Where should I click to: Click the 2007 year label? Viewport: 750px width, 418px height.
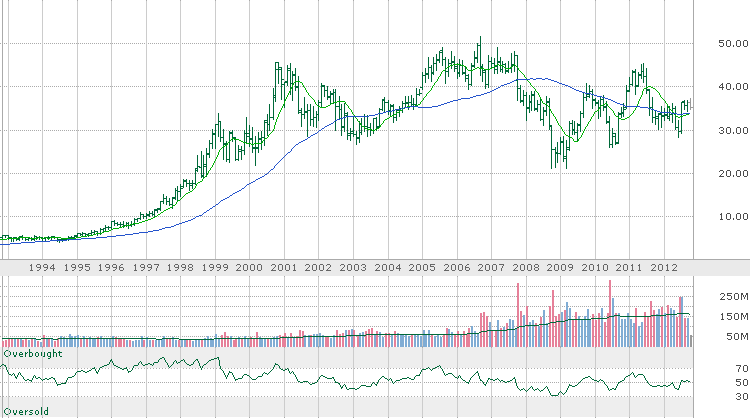coord(491,268)
